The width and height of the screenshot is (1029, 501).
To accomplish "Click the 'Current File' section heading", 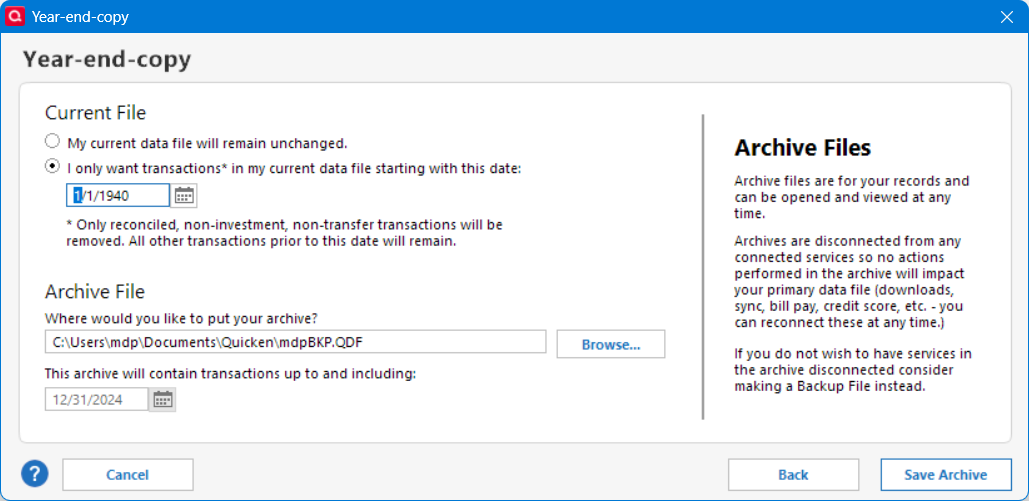I will click(x=96, y=113).
